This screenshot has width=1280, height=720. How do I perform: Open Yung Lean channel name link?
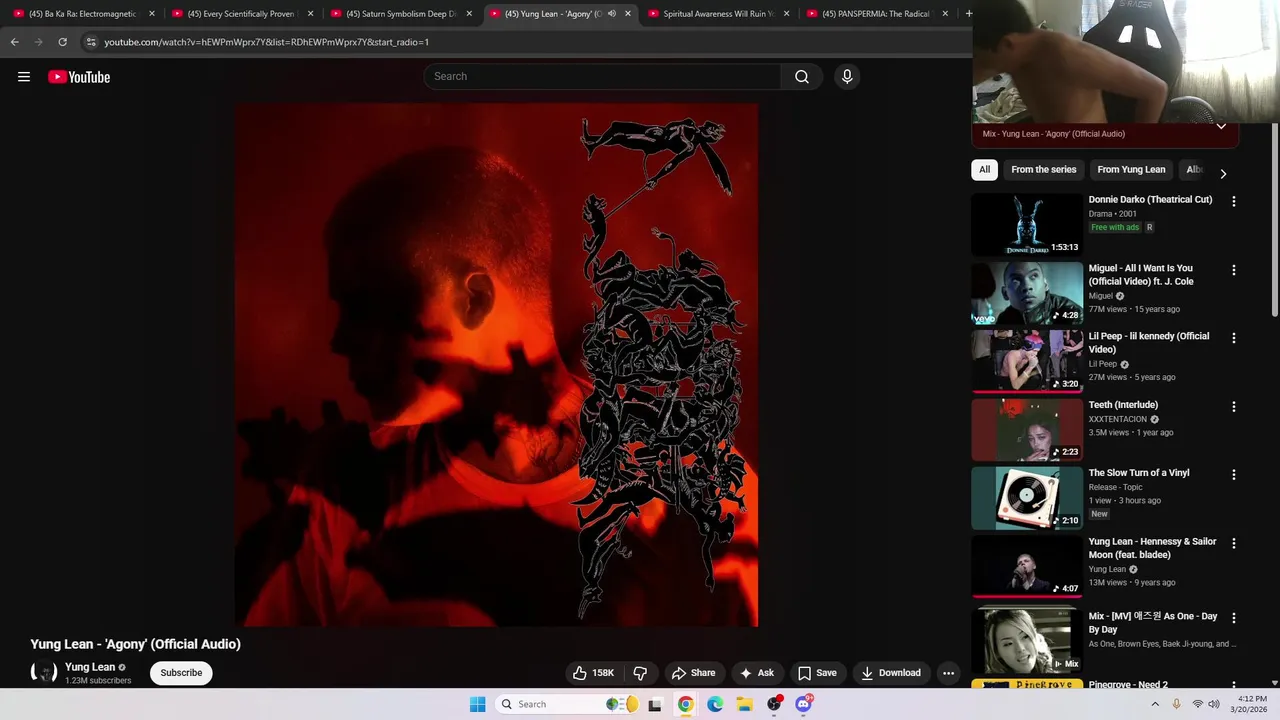point(90,667)
